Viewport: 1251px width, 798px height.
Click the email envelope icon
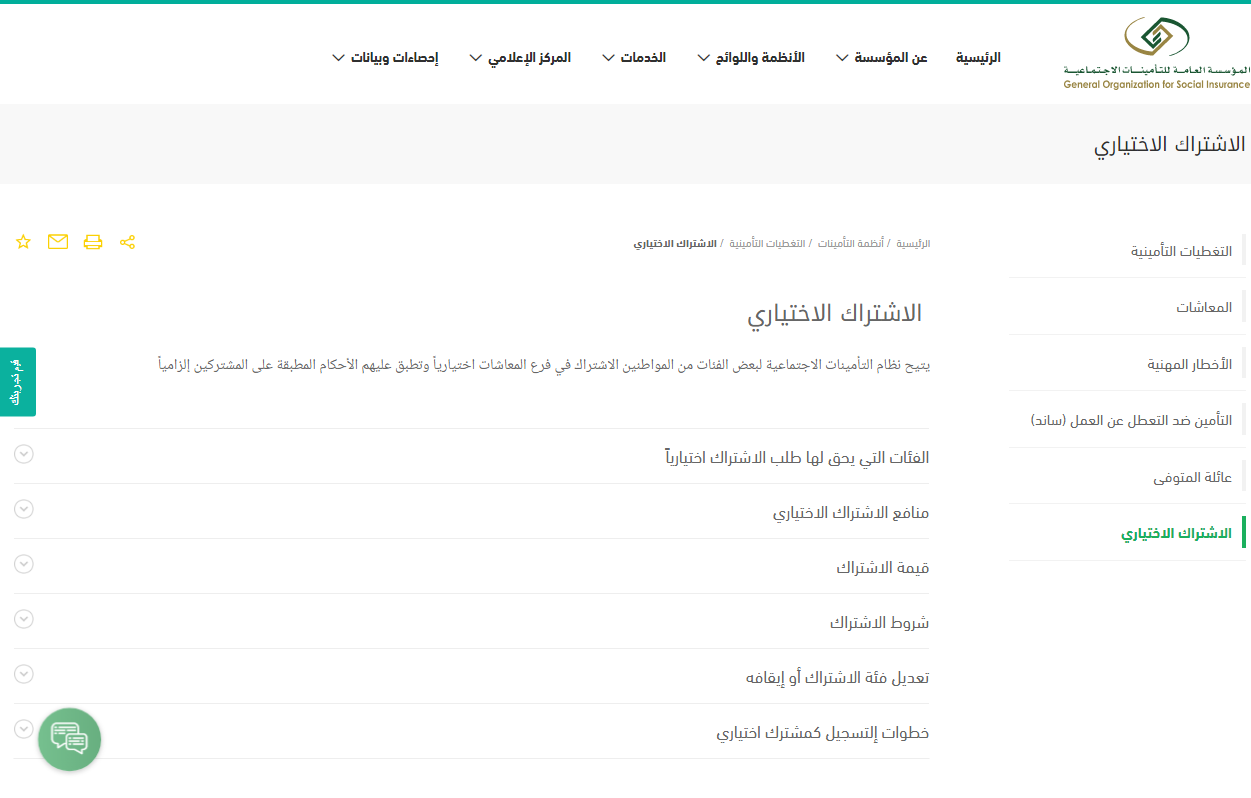(x=58, y=242)
